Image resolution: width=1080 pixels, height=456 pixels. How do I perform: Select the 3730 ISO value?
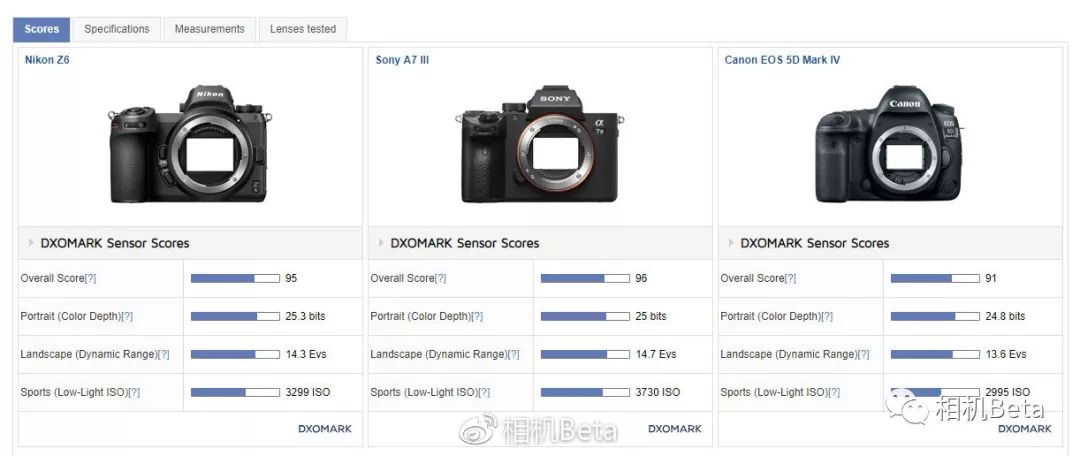[x=658, y=392]
